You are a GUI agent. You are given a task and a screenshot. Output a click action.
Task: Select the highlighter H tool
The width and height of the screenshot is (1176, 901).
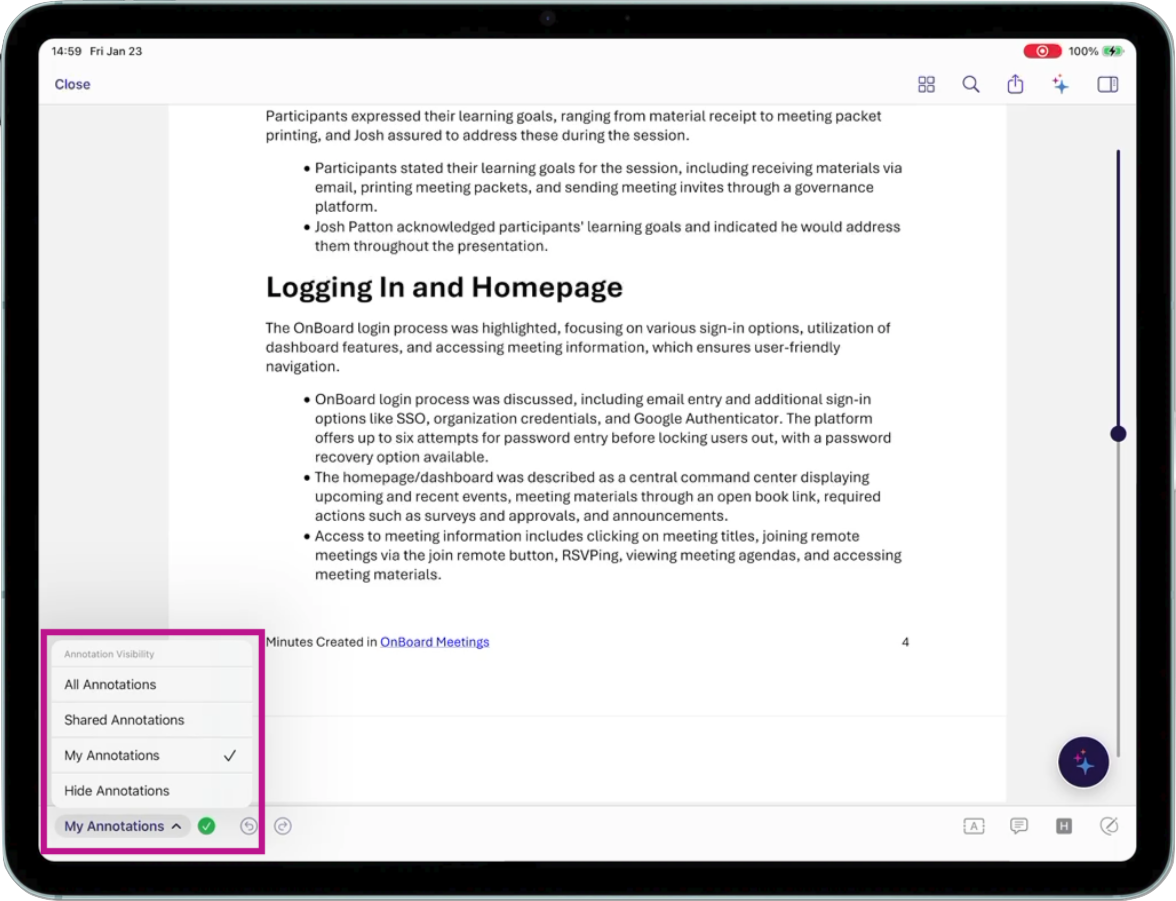1063,826
